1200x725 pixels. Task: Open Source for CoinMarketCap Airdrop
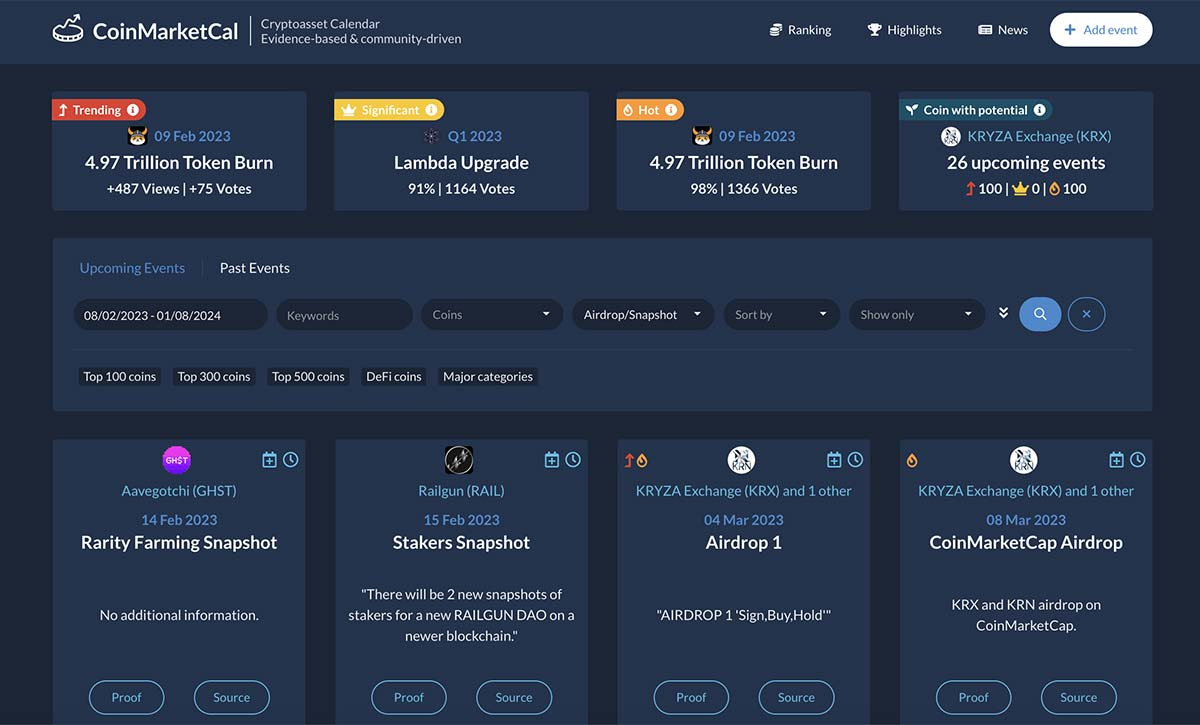pos(1079,697)
